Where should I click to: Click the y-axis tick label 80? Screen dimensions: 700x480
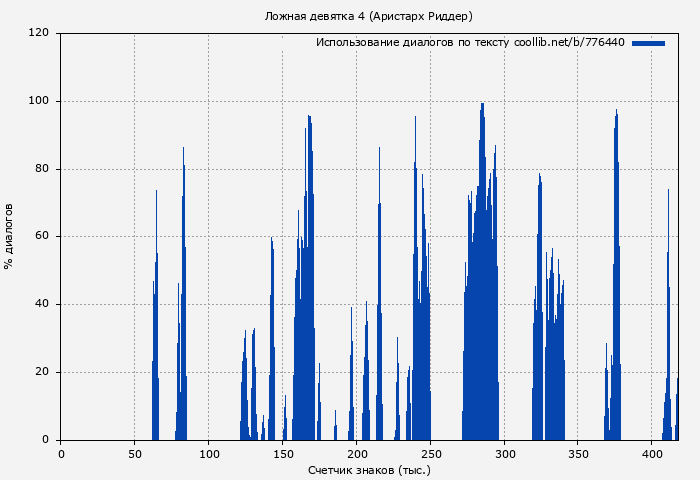(x=42, y=169)
